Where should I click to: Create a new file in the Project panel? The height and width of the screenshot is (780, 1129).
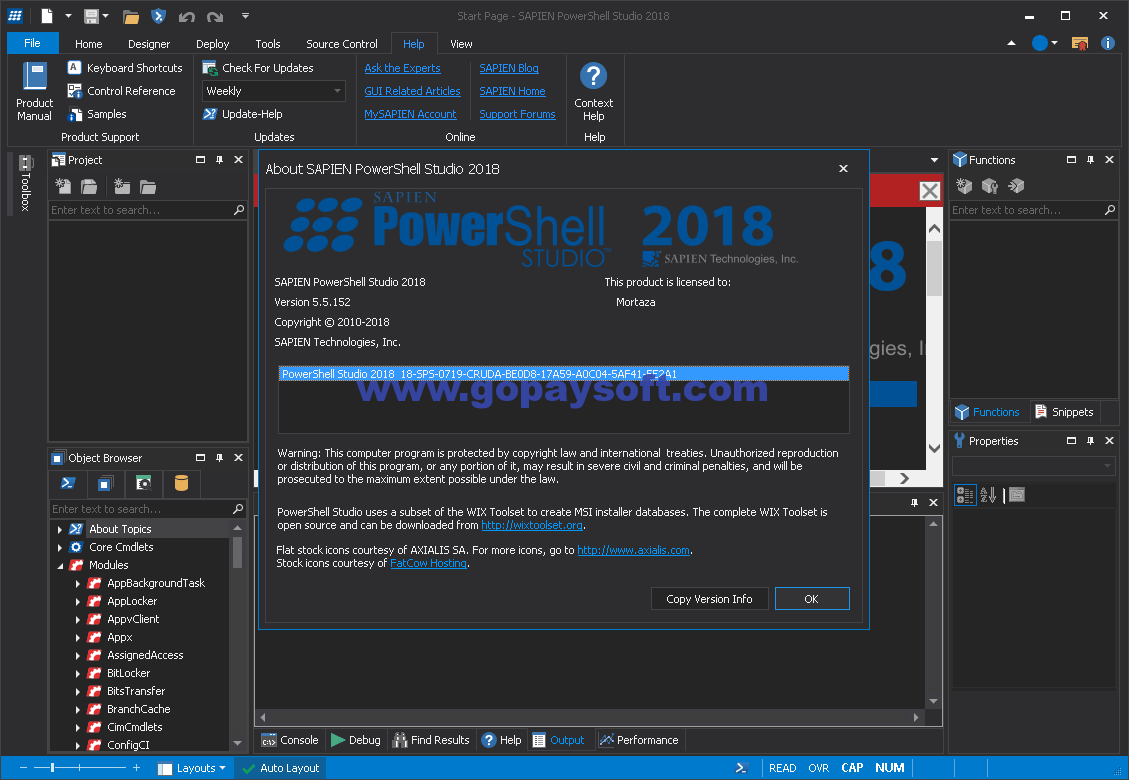62,187
